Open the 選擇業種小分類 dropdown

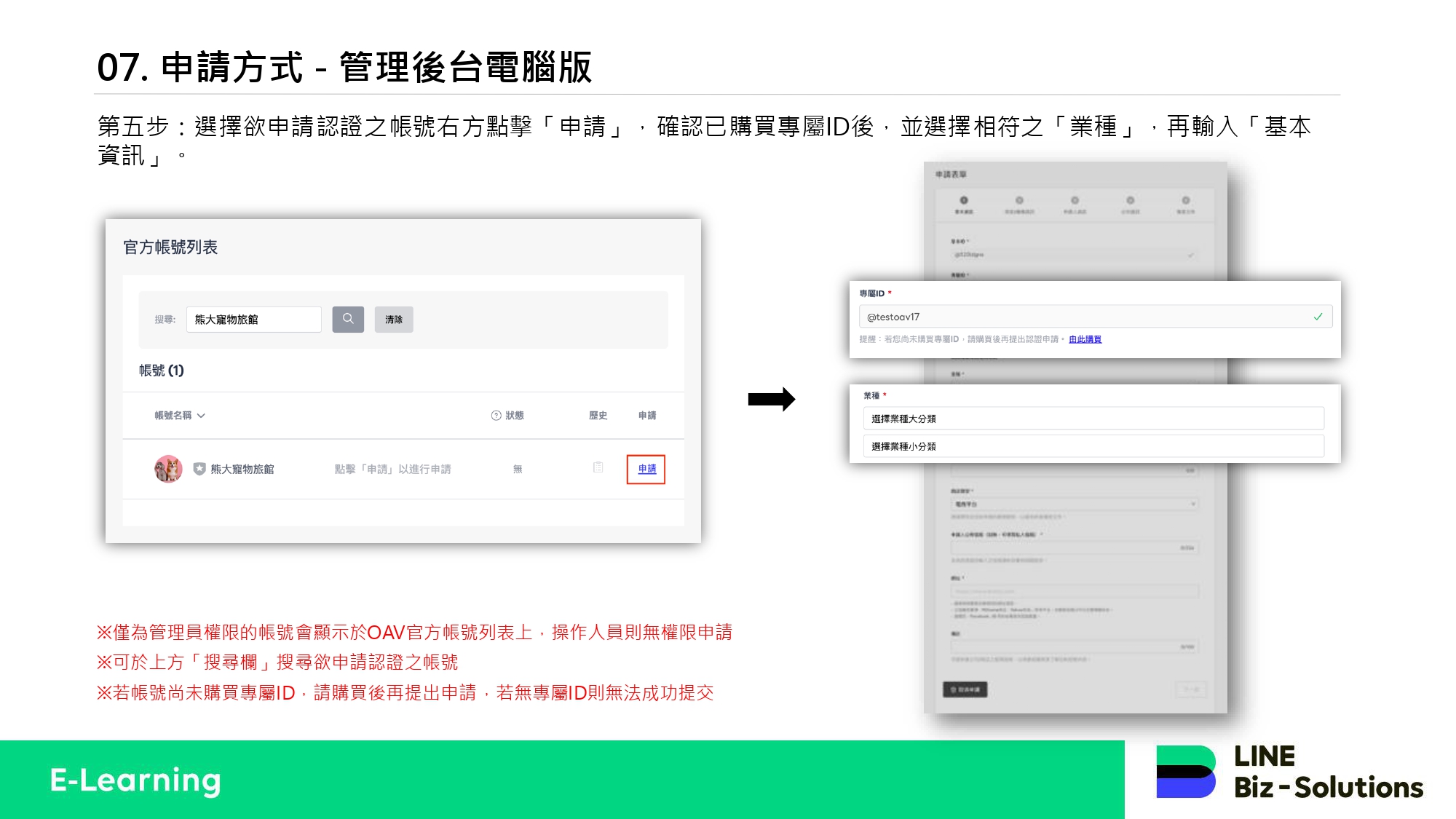click(1093, 446)
